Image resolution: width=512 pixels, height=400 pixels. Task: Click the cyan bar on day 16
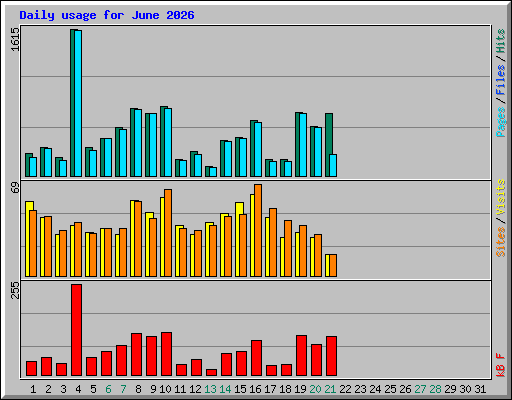[258, 149]
